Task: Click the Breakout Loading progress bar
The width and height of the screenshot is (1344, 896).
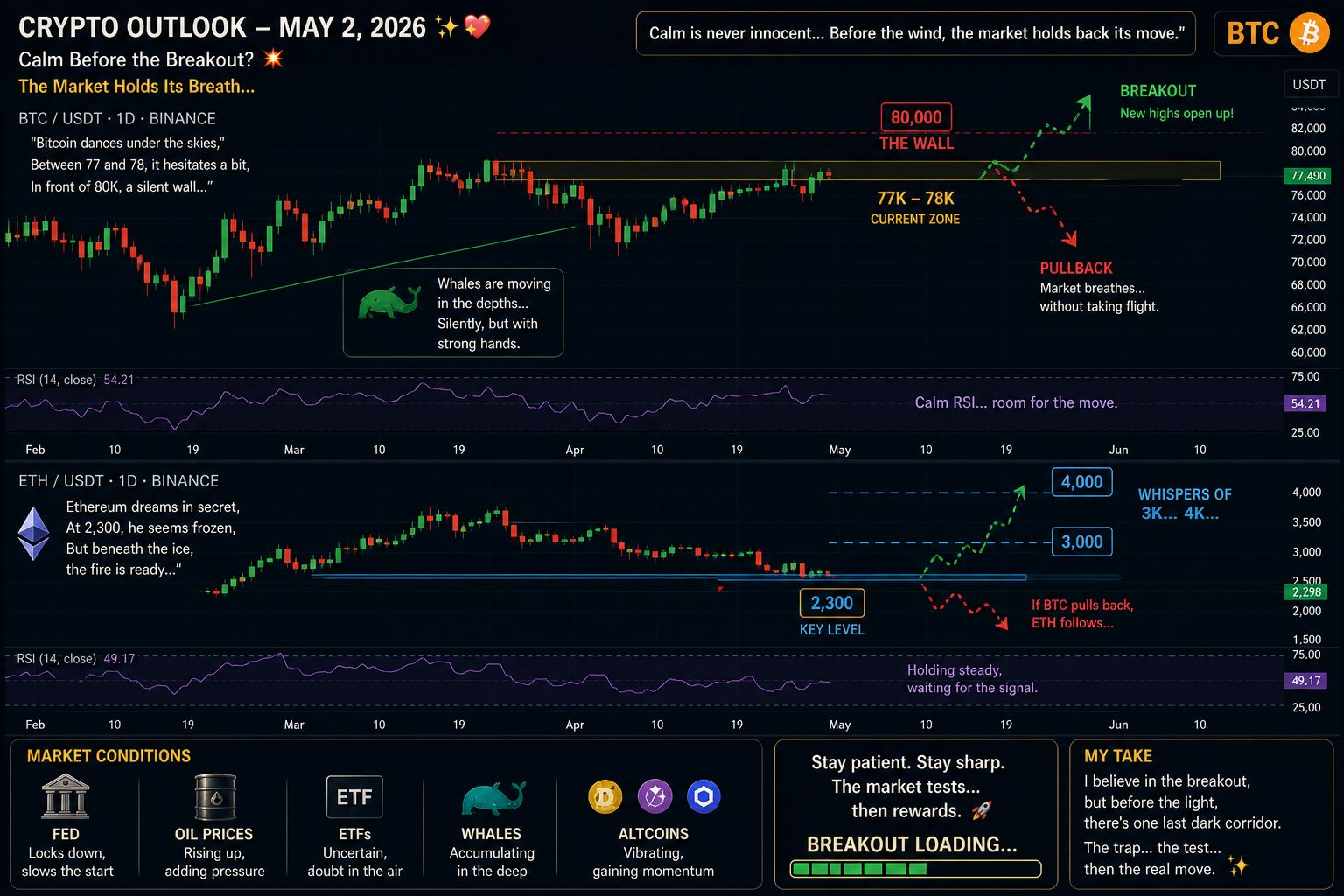Action: point(915,869)
